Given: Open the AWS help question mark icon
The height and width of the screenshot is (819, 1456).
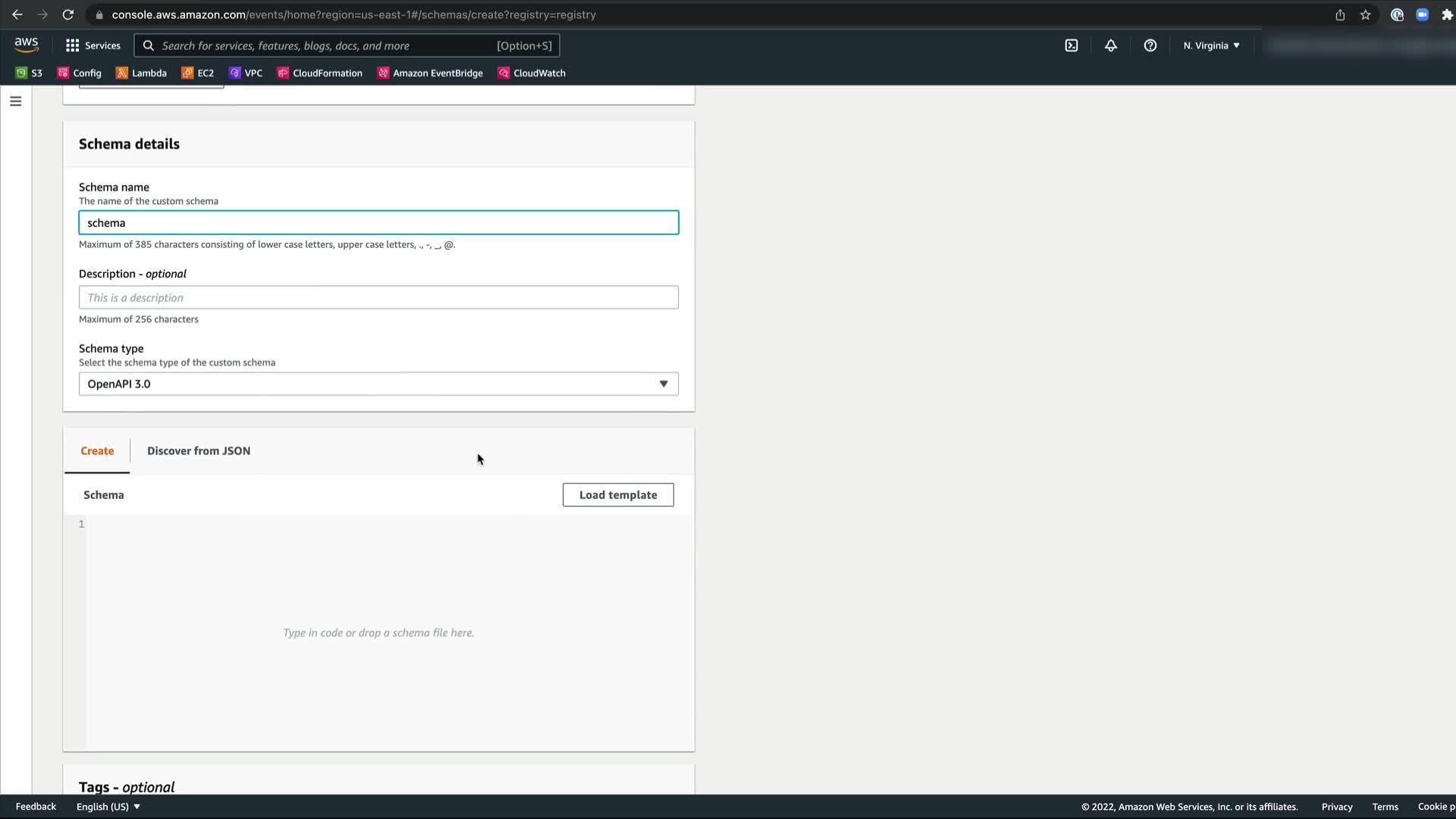Looking at the screenshot, I should [x=1150, y=45].
